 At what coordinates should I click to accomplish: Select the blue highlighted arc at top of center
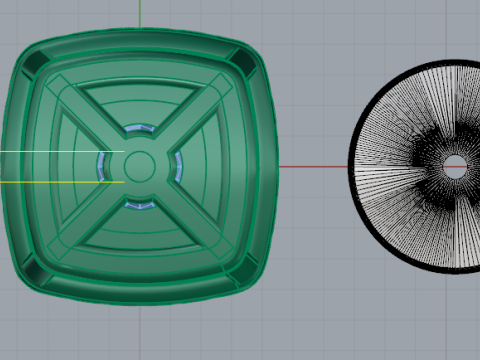139,128
